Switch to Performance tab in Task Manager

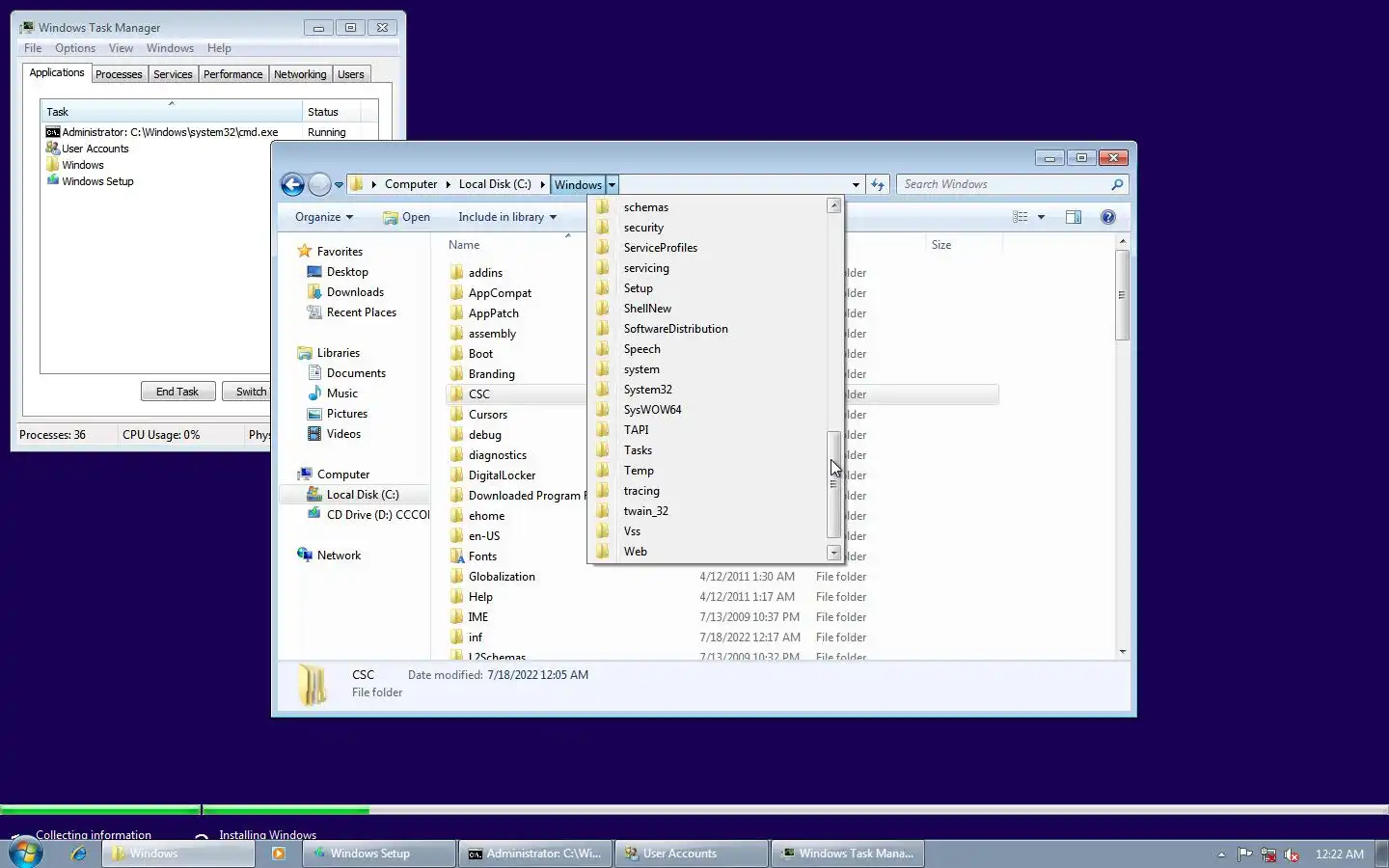point(232,74)
